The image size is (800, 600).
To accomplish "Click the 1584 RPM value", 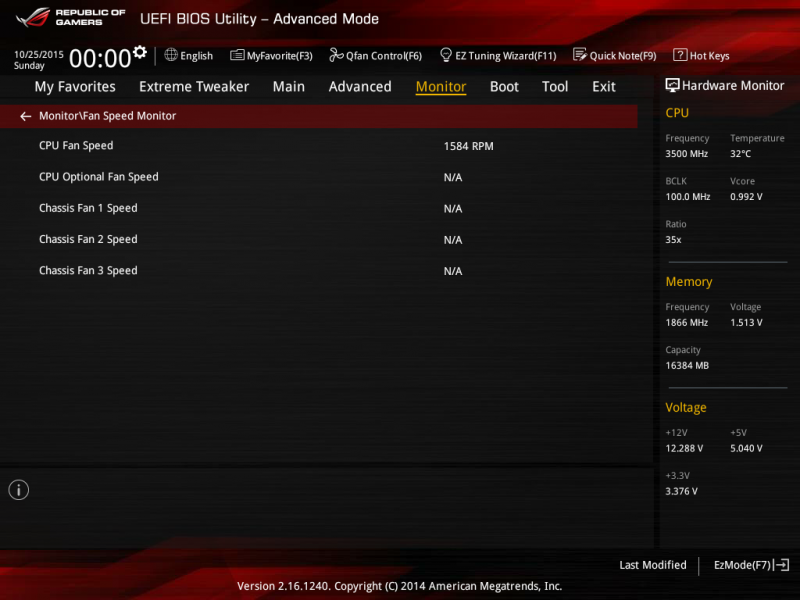I will [x=468, y=146].
